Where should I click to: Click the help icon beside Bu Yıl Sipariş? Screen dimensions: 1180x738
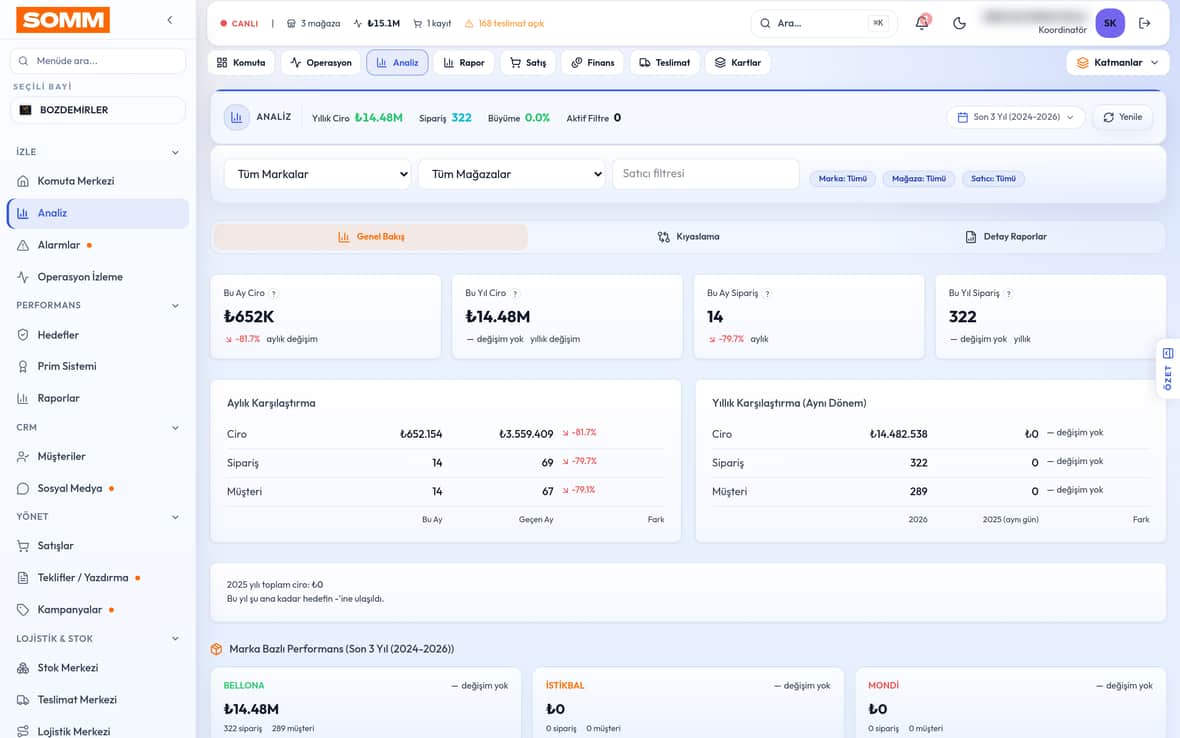pos(1008,294)
